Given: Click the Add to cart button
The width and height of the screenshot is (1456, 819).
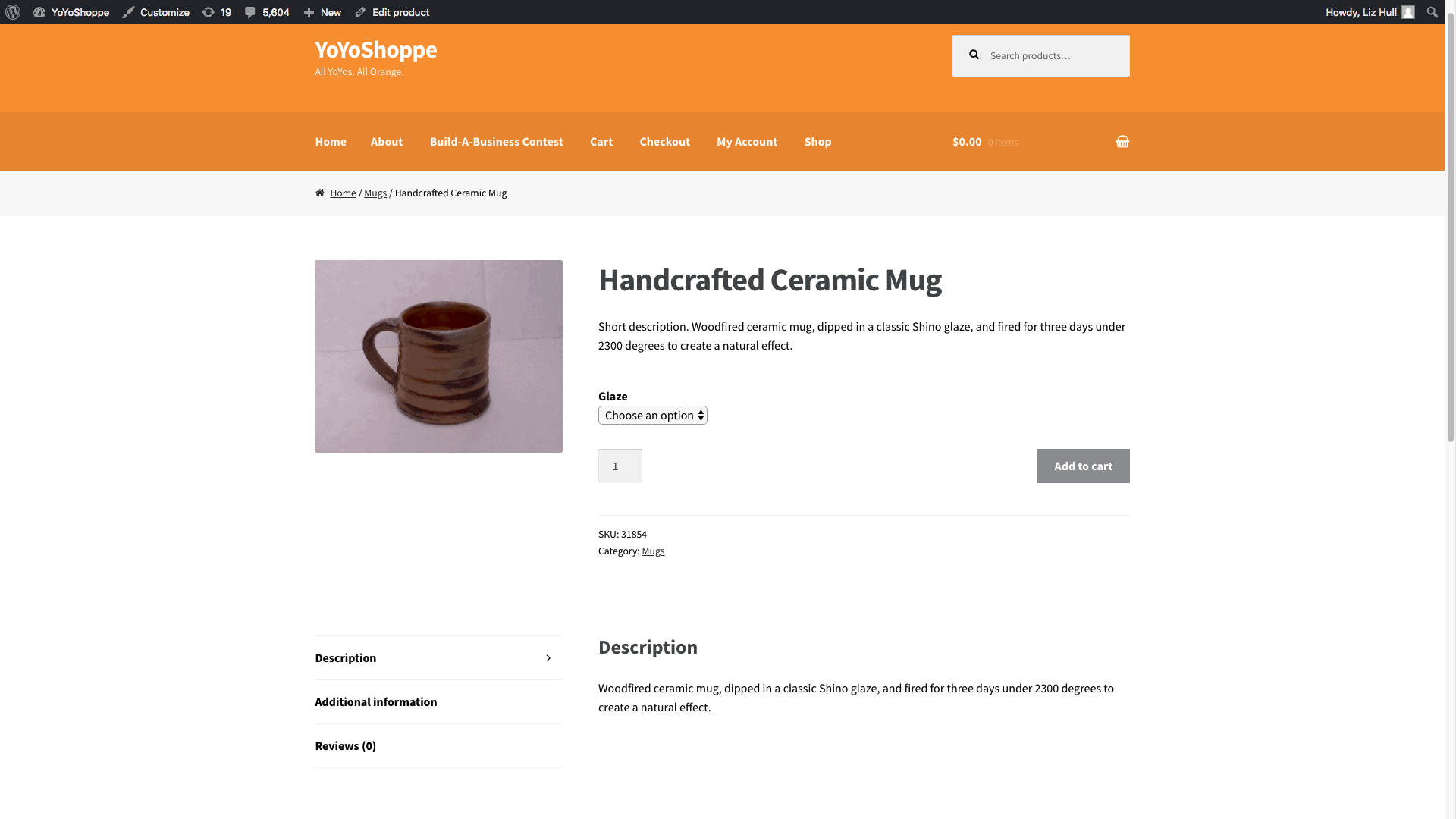Looking at the screenshot, I should click(1083, 466).
